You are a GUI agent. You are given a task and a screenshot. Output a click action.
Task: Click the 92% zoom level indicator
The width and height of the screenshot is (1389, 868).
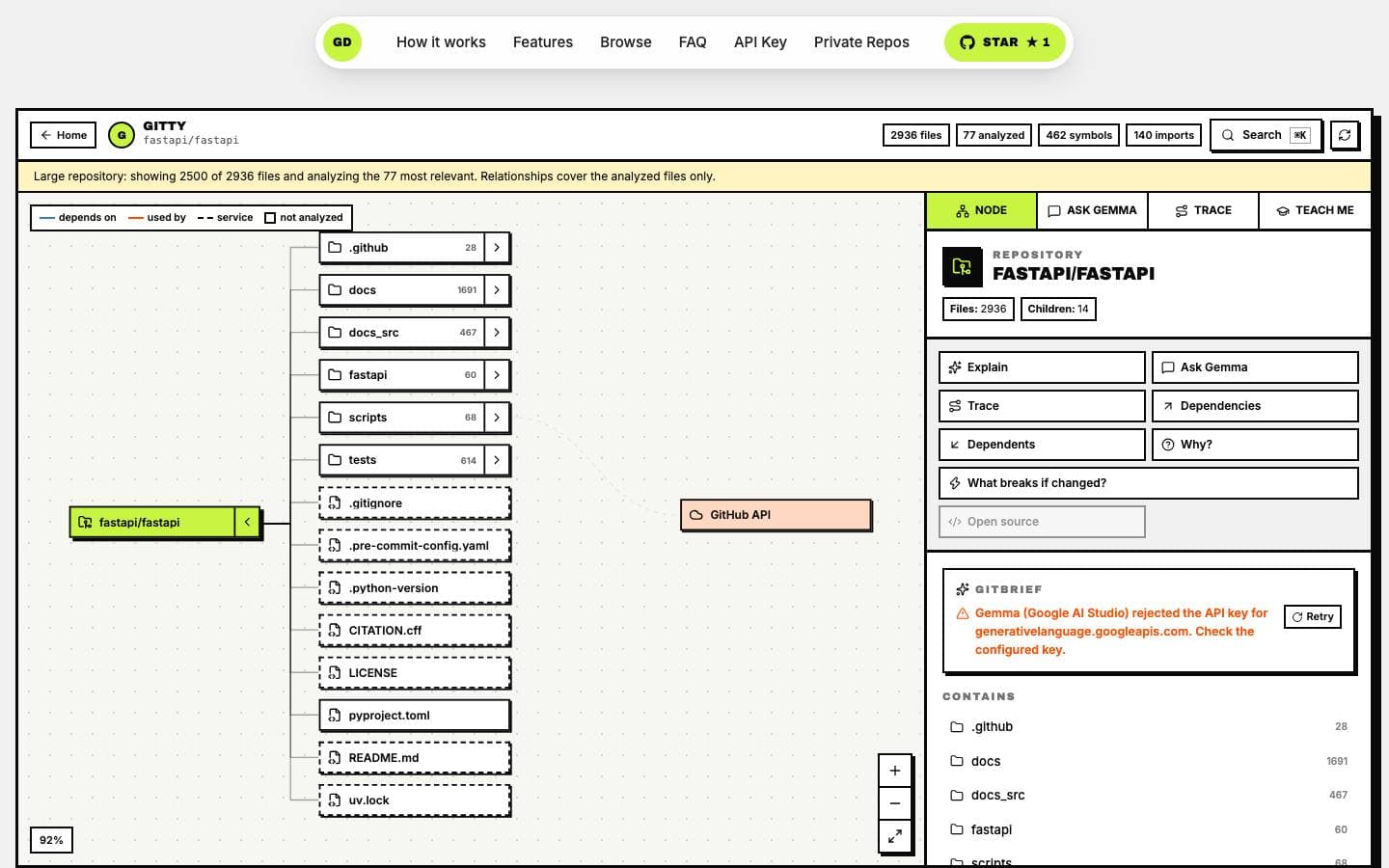(51, 840)
